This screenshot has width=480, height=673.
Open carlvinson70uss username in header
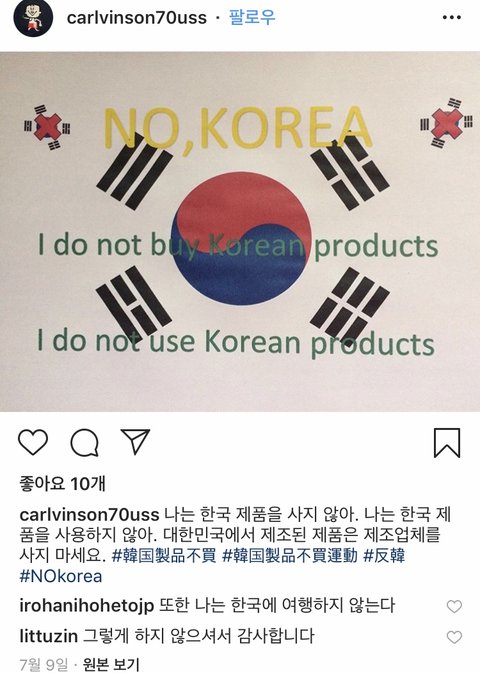click(x=137, y=18)
